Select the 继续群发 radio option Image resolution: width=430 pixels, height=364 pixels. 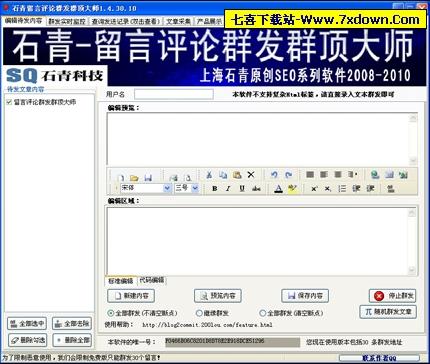(x=199, y=313)
